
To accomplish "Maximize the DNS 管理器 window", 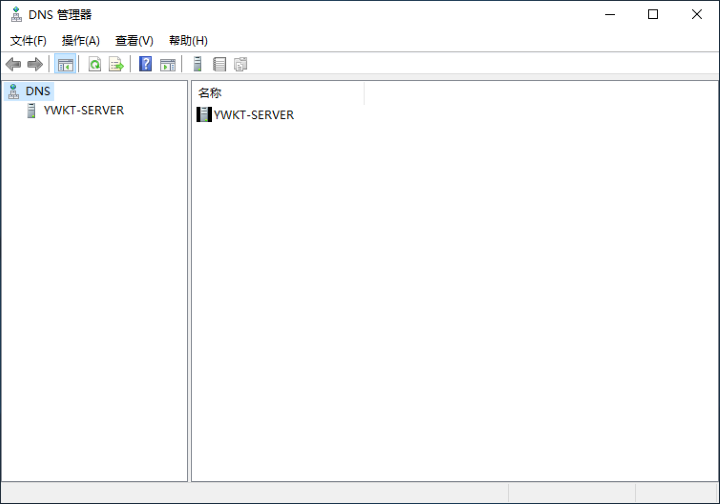I will tap(652, 14).
